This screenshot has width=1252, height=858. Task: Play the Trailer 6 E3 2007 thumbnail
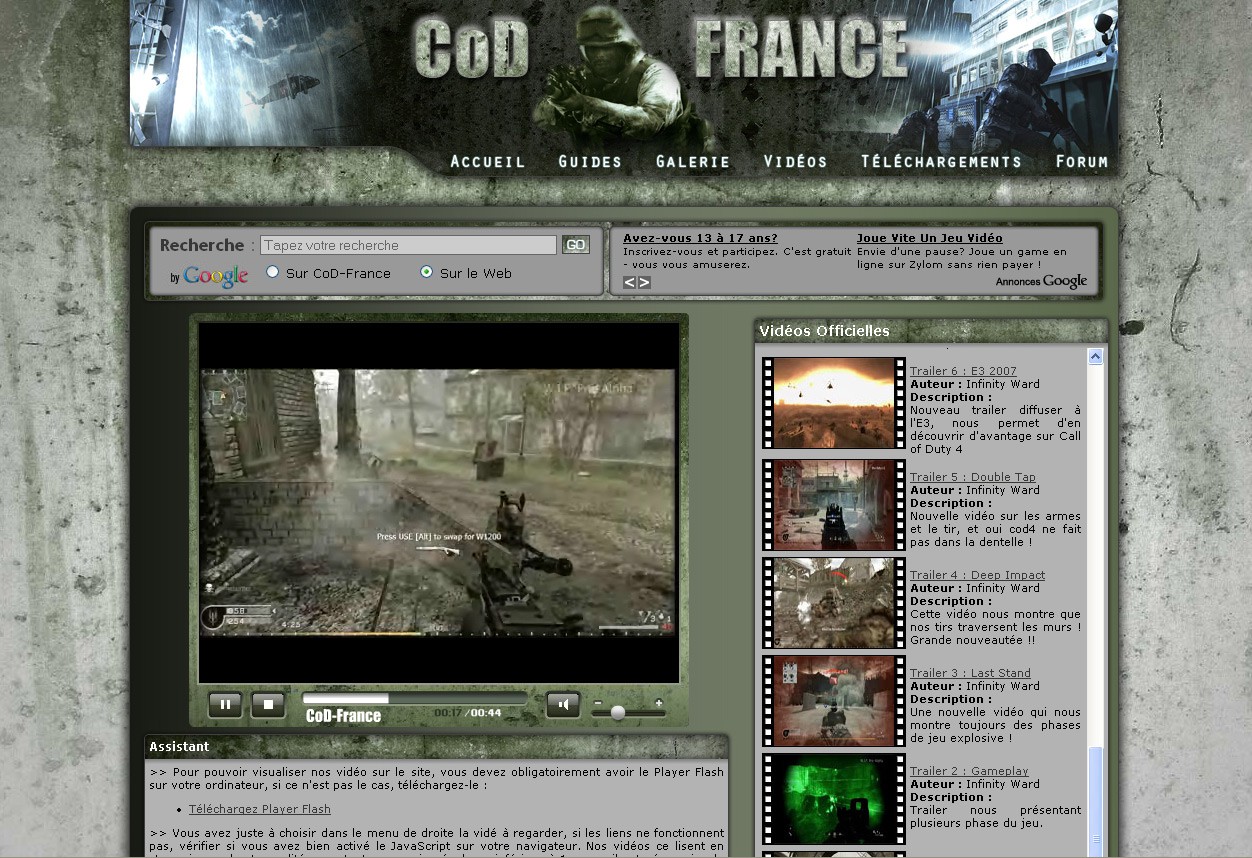pos(834,403)
